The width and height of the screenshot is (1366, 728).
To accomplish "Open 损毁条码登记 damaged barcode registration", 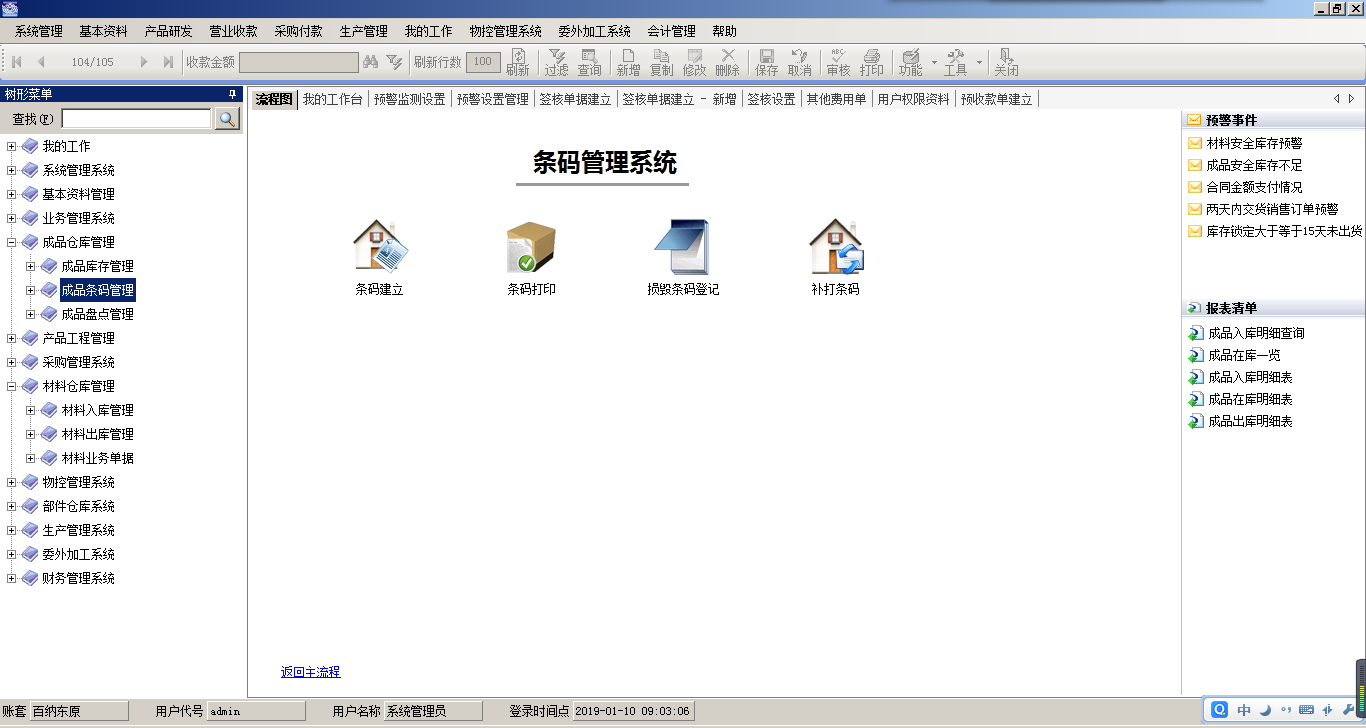I will coord(684,248).
